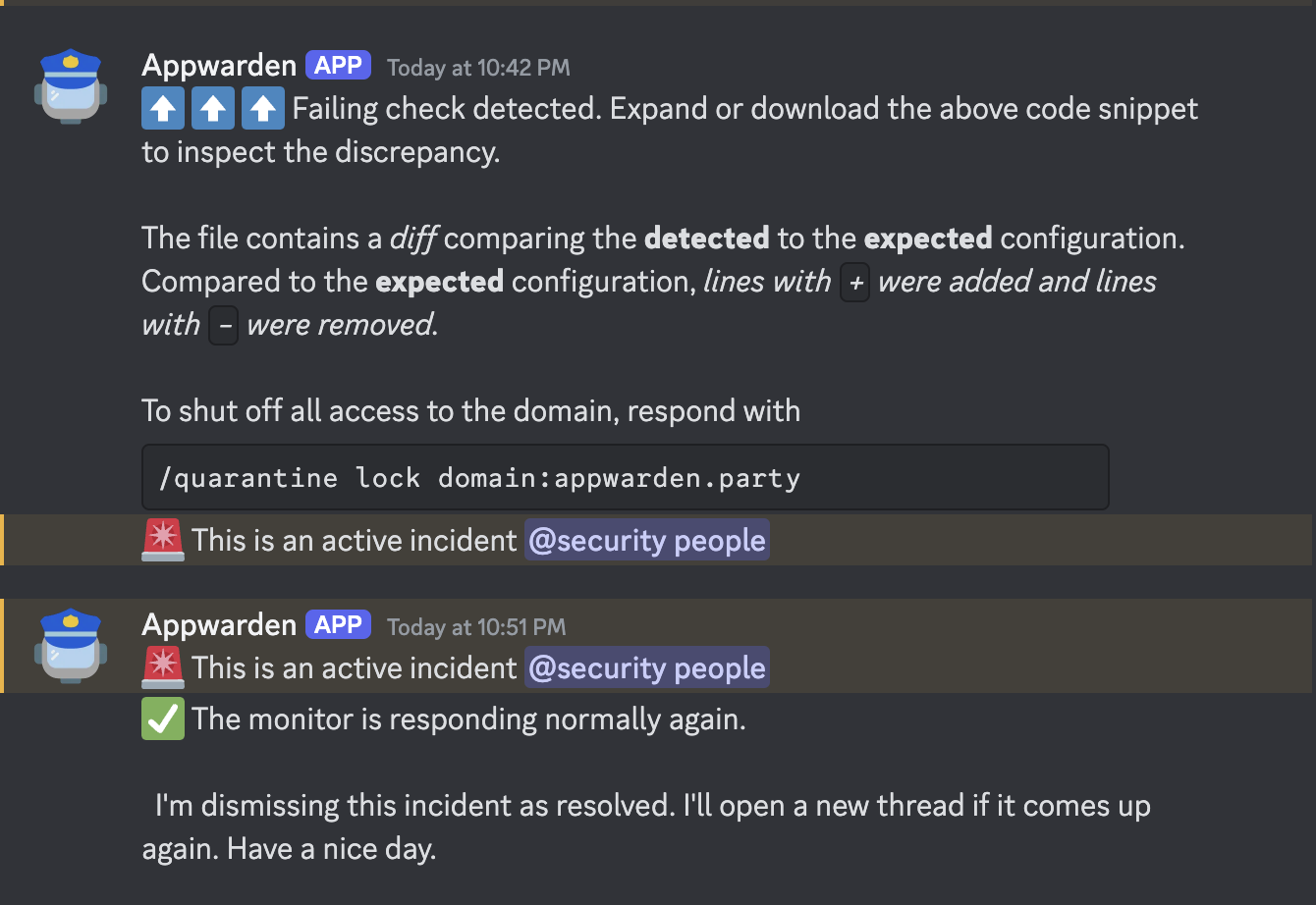Click Appwarden's avatar in the 10:51 PM message

[72, 646]
